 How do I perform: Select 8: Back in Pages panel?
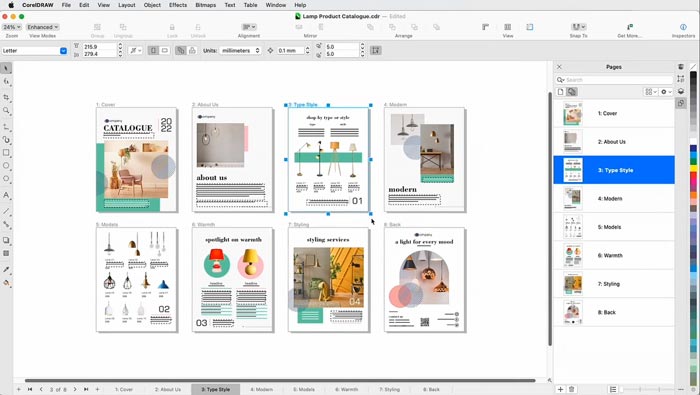pos(614,312)
